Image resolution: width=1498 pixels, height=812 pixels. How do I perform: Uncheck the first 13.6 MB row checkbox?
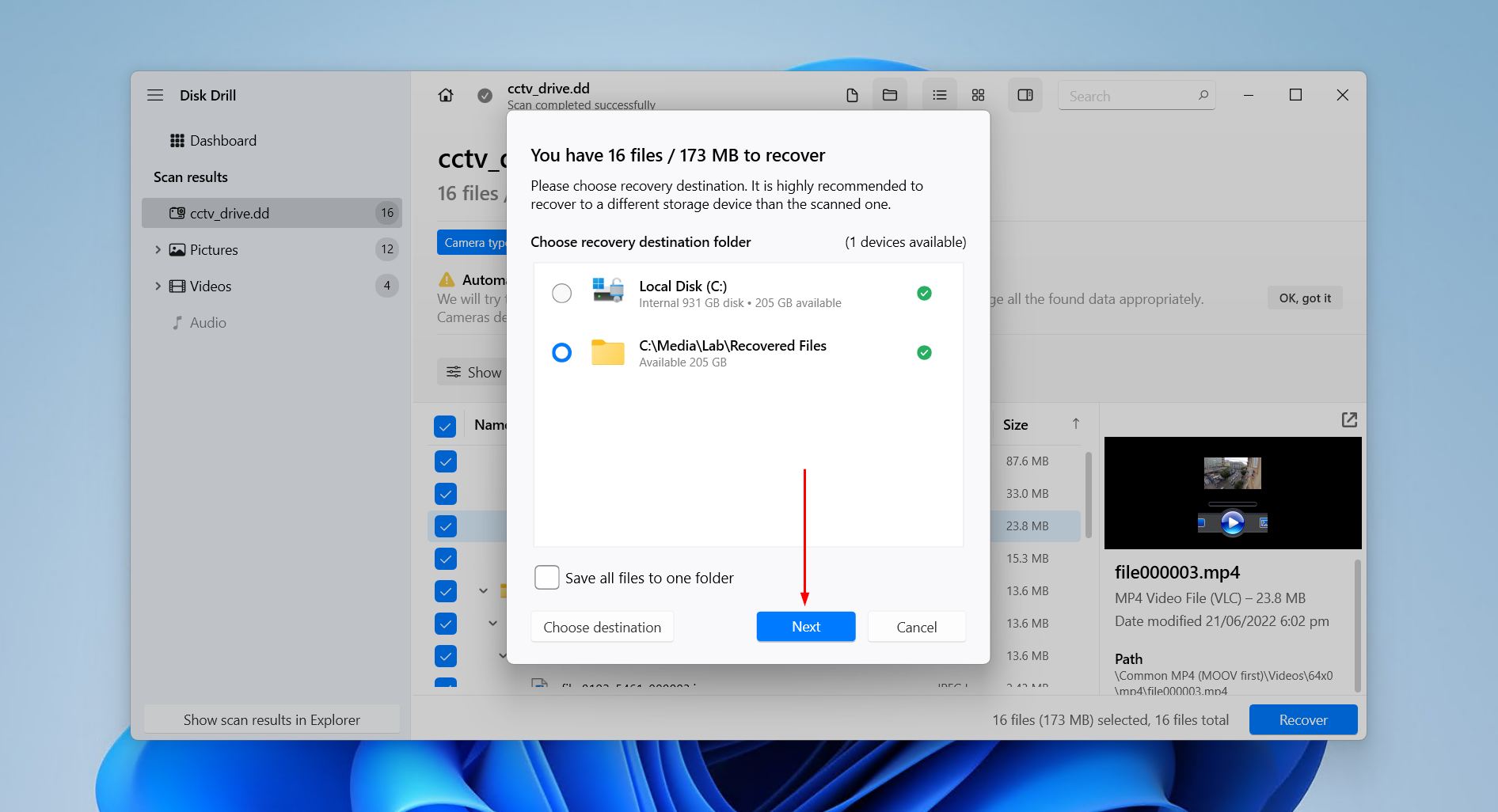click(445, 591)
